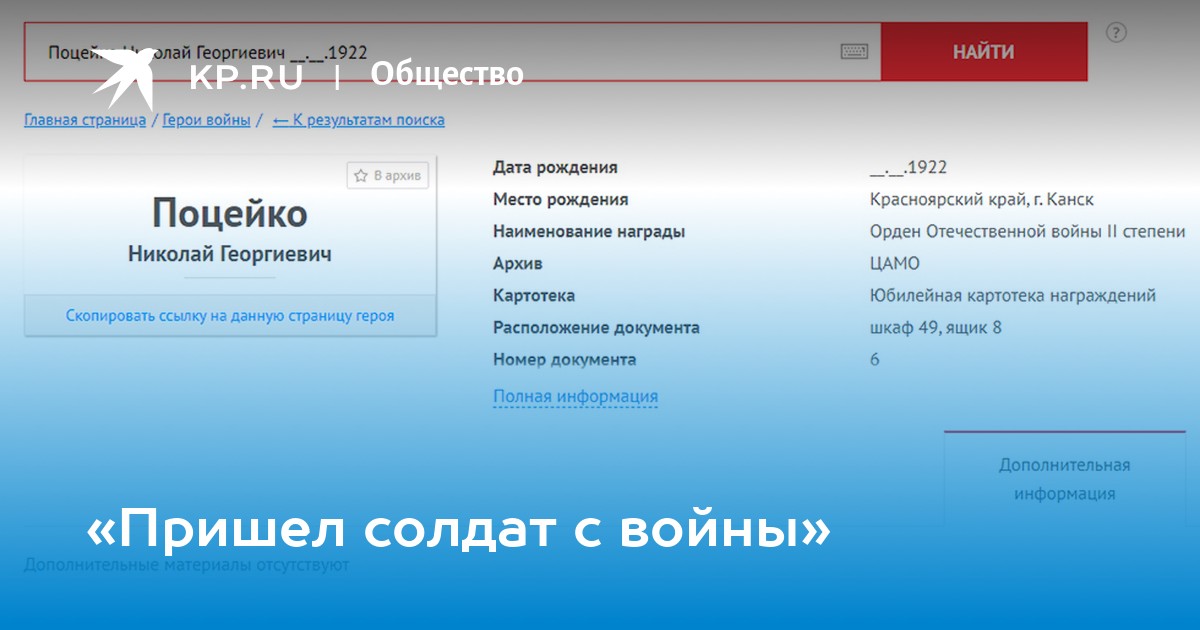Add hero to archive via star button
The image size is (1200, 630).
click(x=388, y=176)
